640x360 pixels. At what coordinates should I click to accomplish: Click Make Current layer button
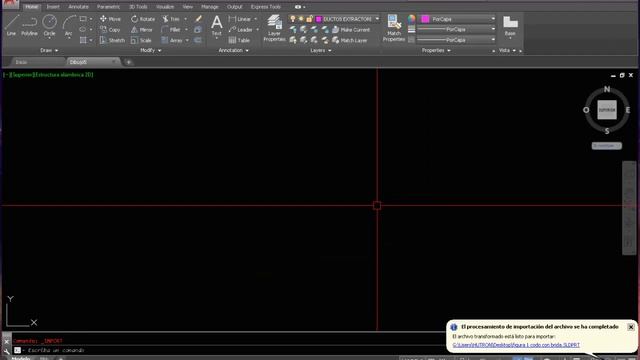point(351,29)
